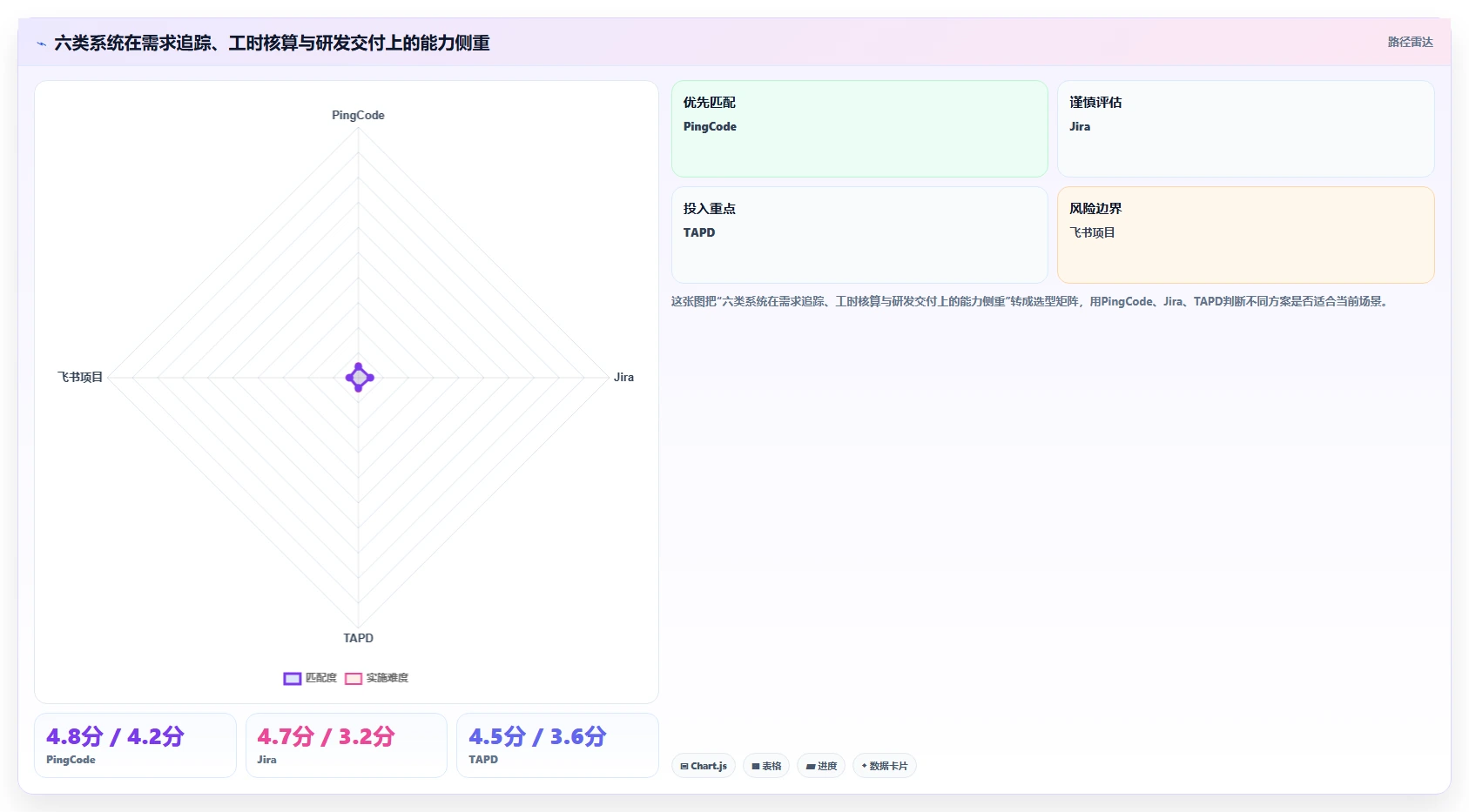Click the Chart.js chip
The width and height of the screenshot is (1469, 812).
[704, 766]
